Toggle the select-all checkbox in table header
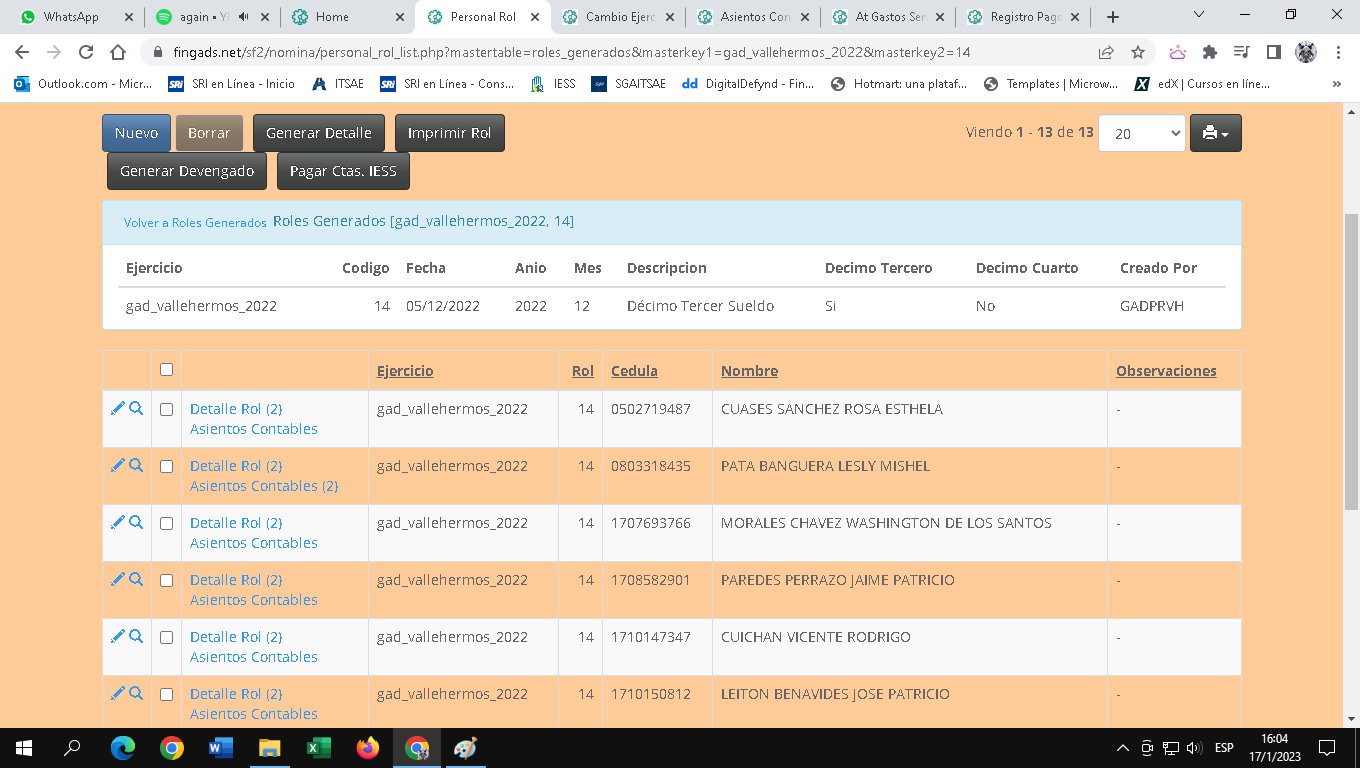Viewport: 1360px width, 768px height. click(x=166, y=370)
